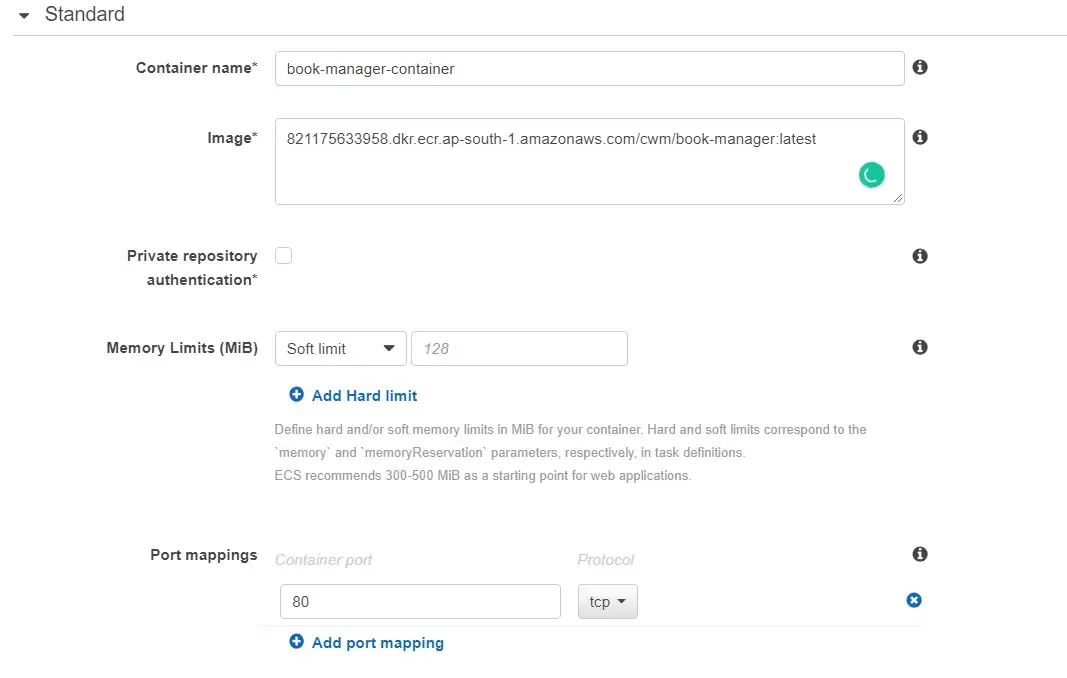The width and height of the screenshot is (1067, 678).
Task: Click the plus icon beside Add port mapping
Action: [296, 642]
